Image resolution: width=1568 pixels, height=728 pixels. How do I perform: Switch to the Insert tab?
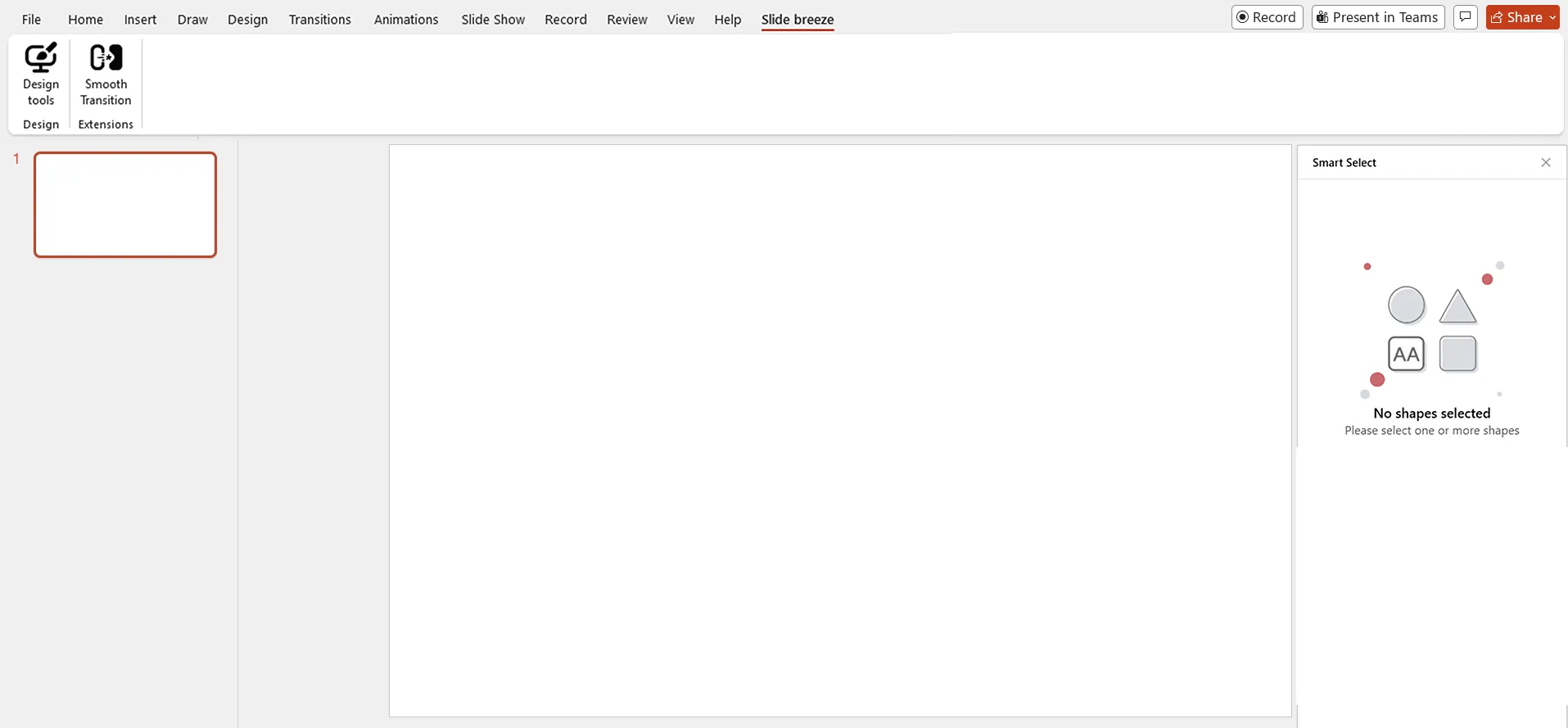140,20
